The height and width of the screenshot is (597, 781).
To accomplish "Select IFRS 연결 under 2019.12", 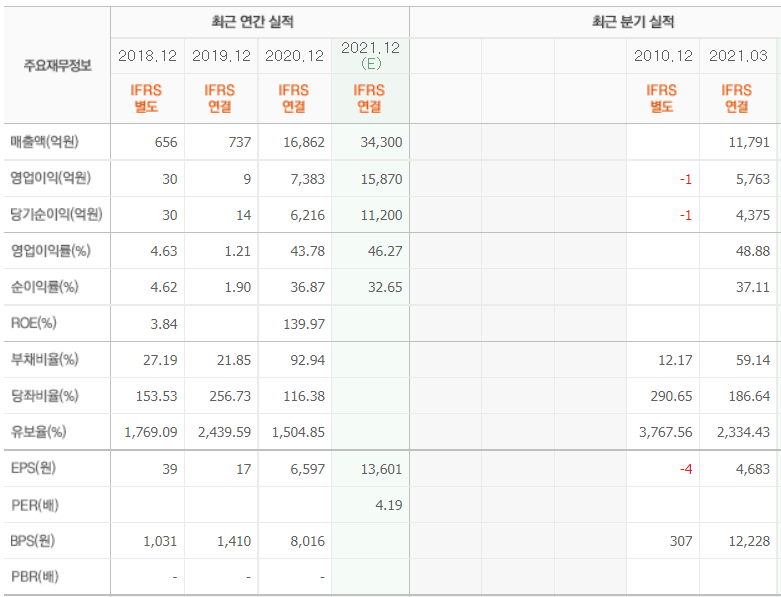I will coord(220,98).
